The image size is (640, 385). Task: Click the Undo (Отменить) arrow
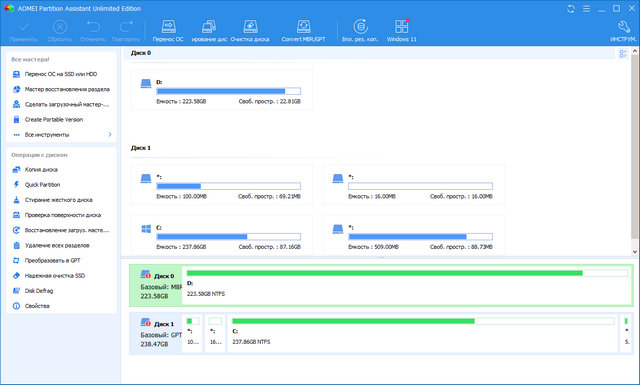[x=93, y=31]
